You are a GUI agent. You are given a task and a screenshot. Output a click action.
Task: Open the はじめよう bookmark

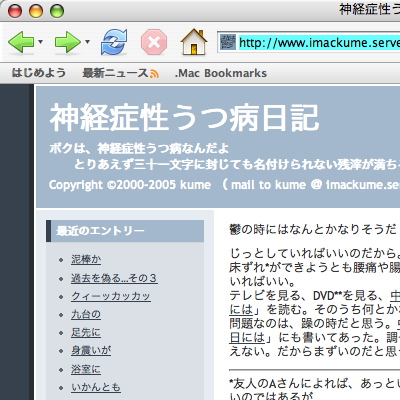(x=39, y=73)
